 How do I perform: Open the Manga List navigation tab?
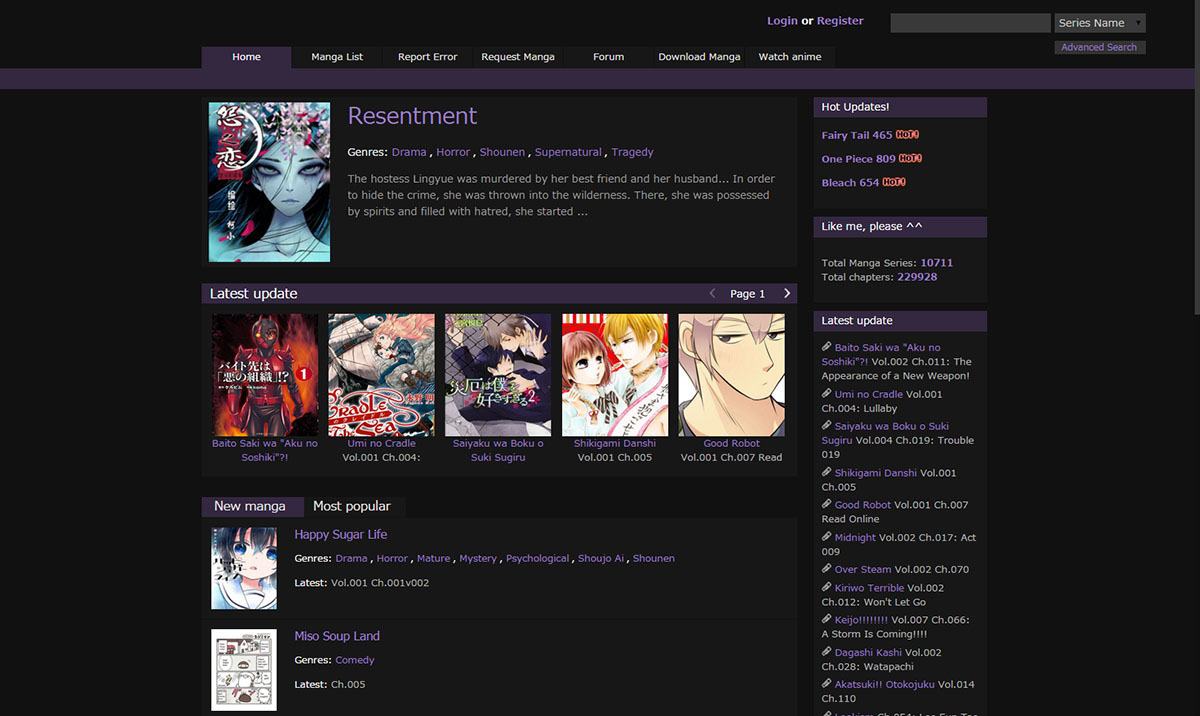[x=337, y=57]
